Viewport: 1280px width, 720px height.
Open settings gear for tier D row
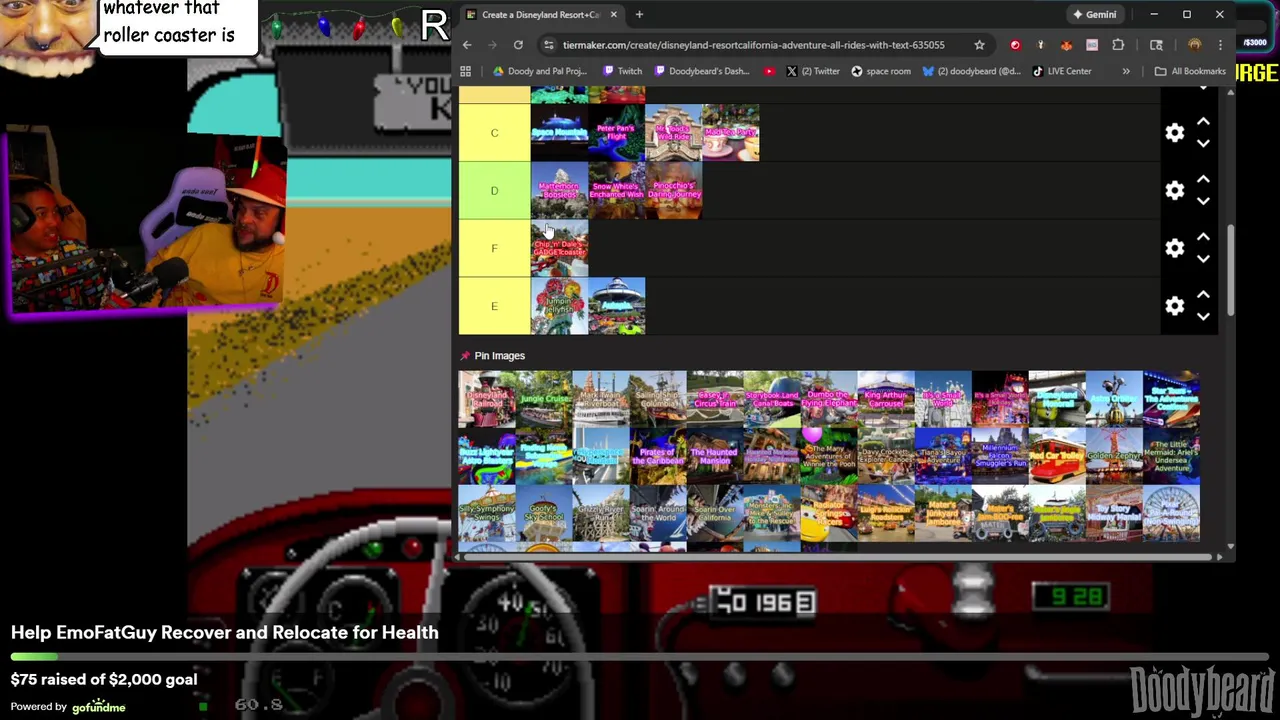pos(1174,190)
